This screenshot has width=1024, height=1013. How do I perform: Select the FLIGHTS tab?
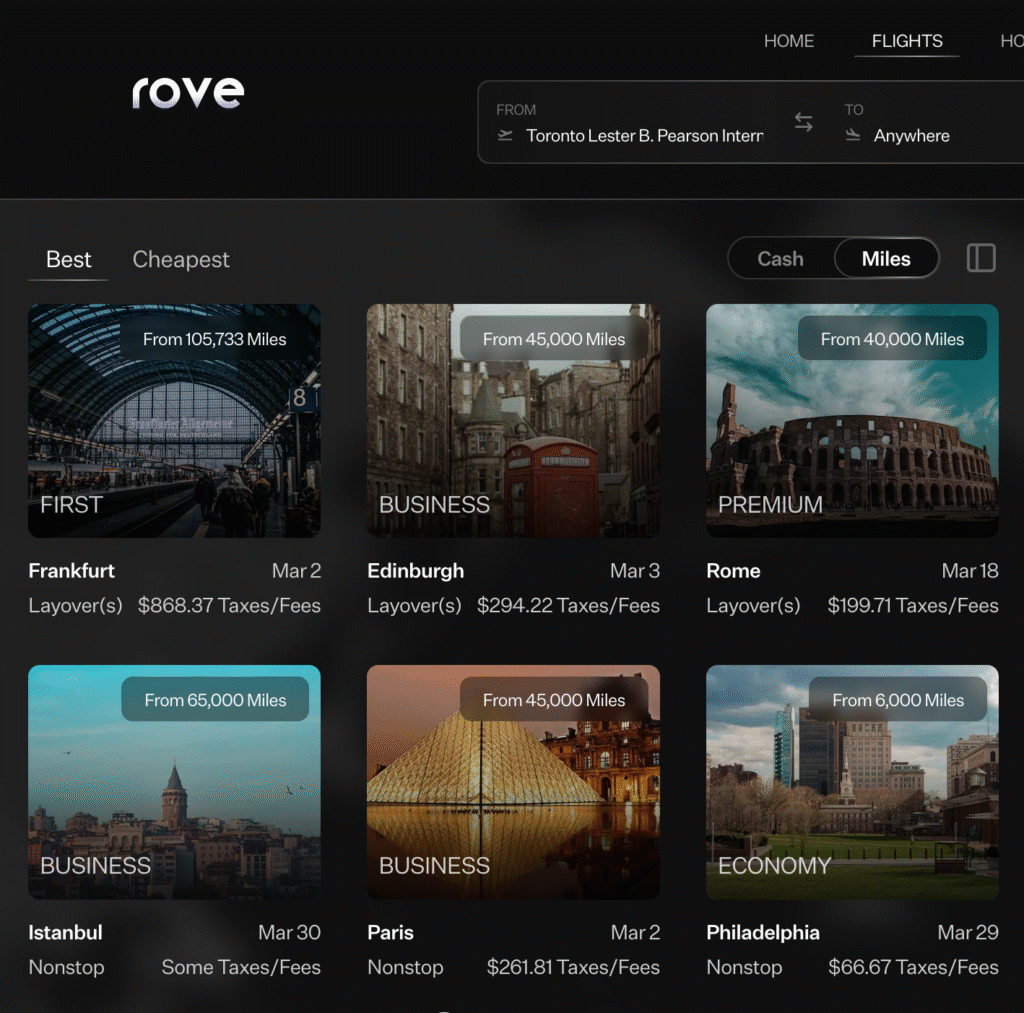[906, 41]
